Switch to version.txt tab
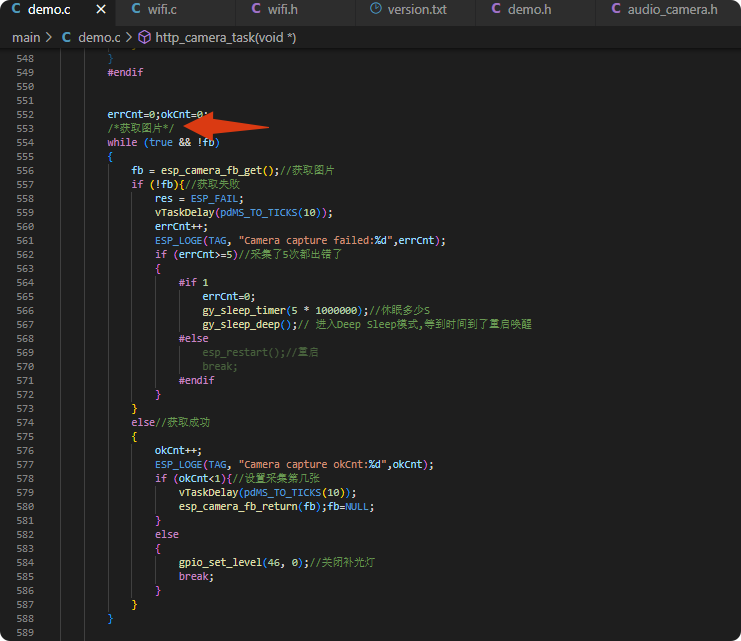Viewport: 741px width, 641px height. 416,9
